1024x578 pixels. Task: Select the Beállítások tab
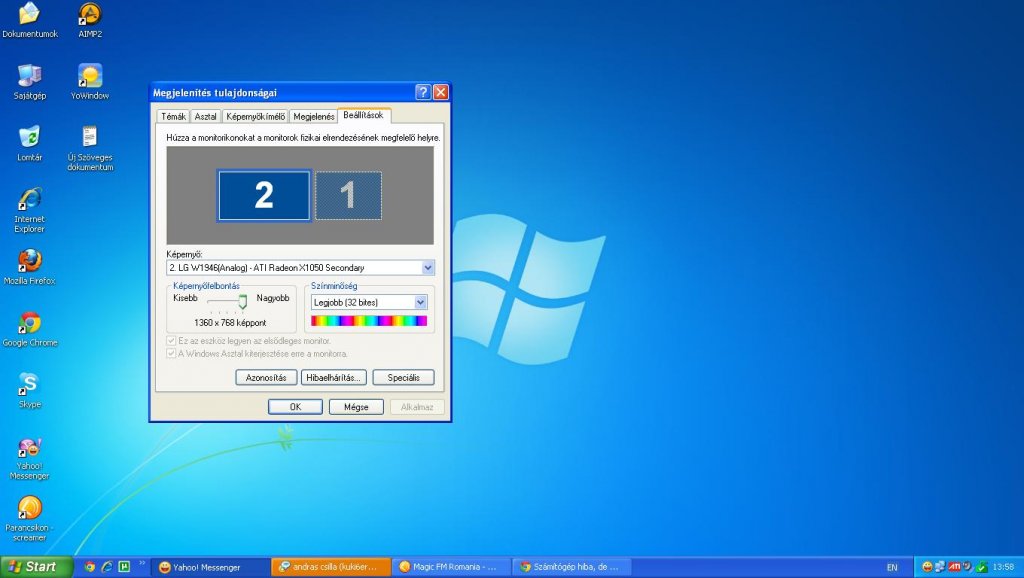364,115
